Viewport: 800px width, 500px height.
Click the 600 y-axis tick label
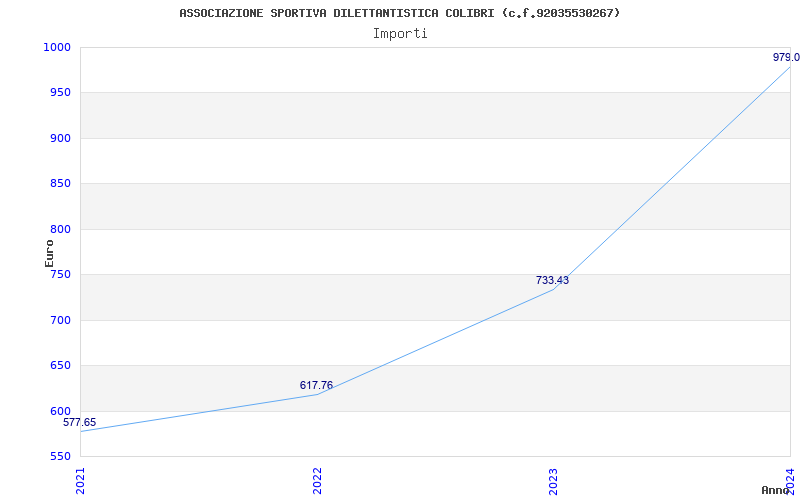[60, 411]
